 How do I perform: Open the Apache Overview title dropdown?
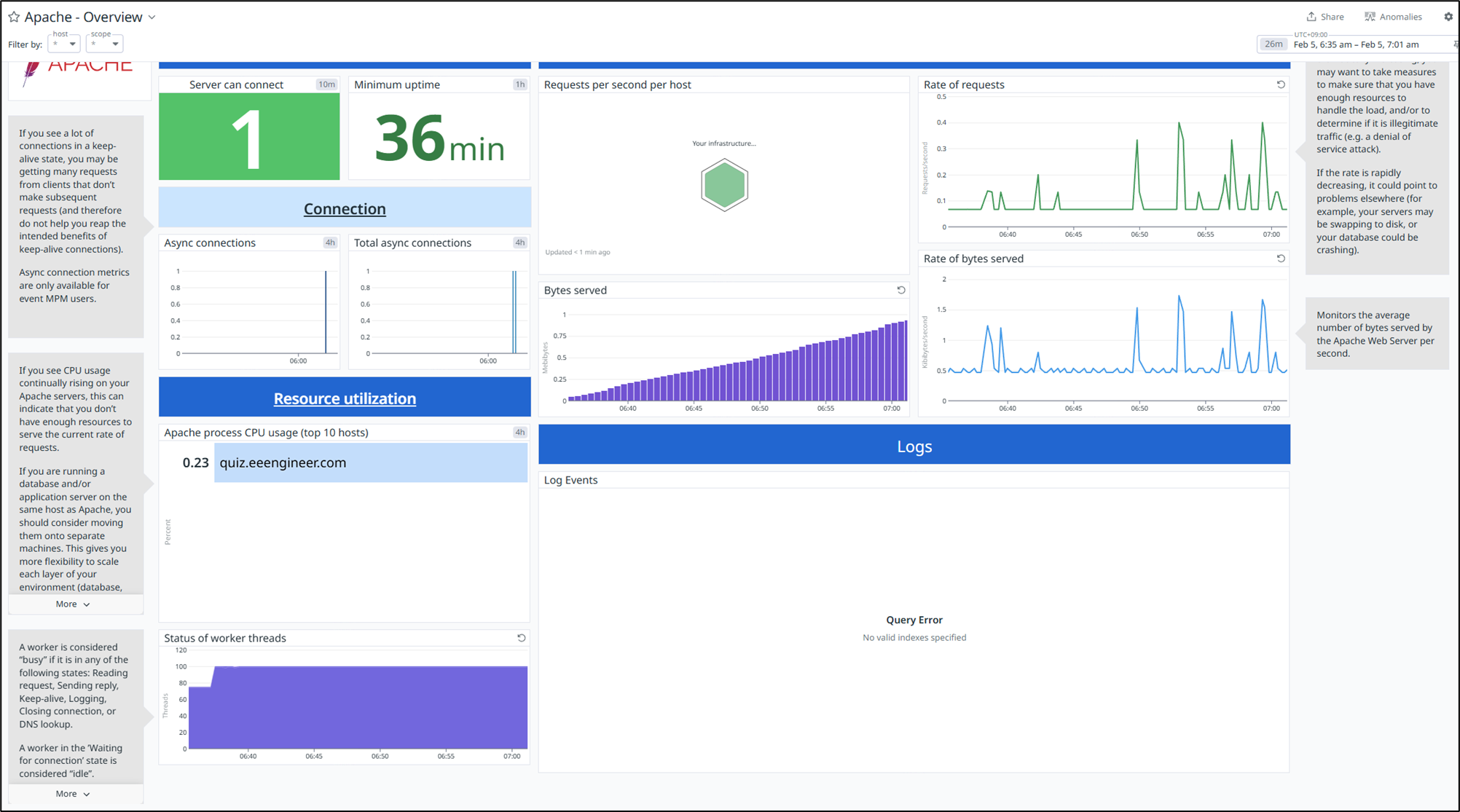point(152,17)
